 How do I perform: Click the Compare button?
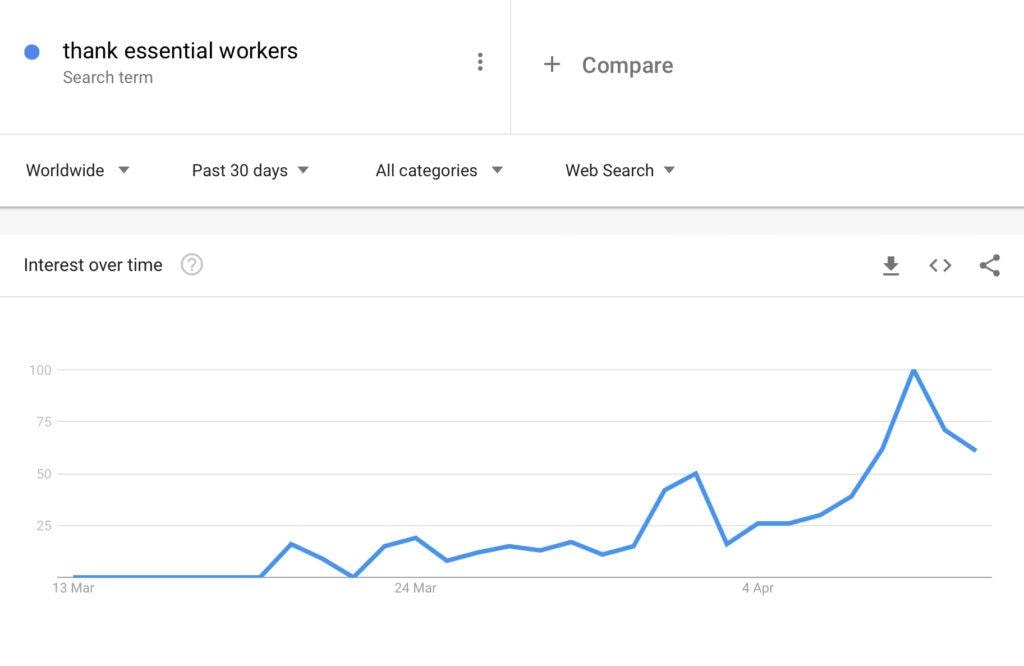pyautogui.click(x=627, y=65)
